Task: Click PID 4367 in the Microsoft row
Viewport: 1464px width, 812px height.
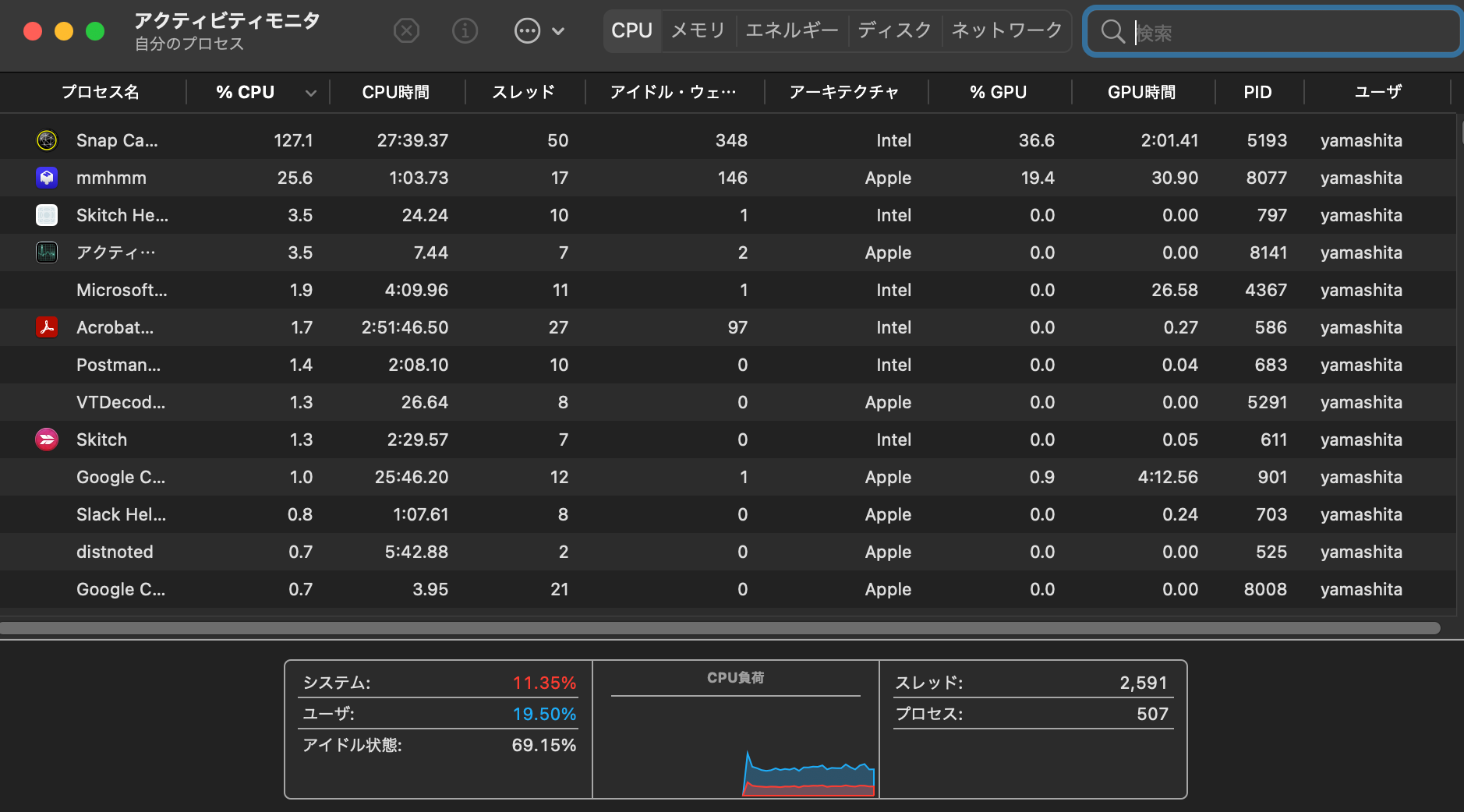Action: pyautogui.click(x=1266, y=290)
